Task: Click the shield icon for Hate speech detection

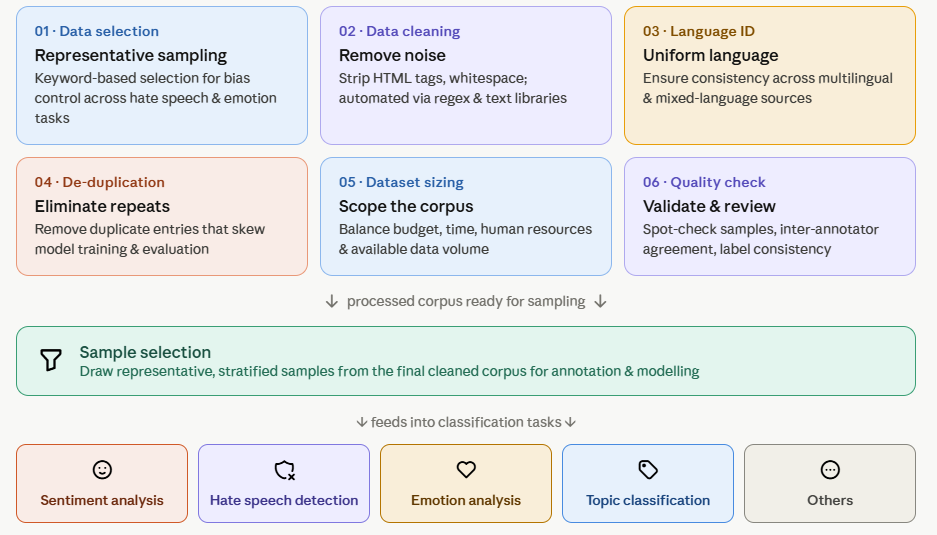Action: coord(284,470)
